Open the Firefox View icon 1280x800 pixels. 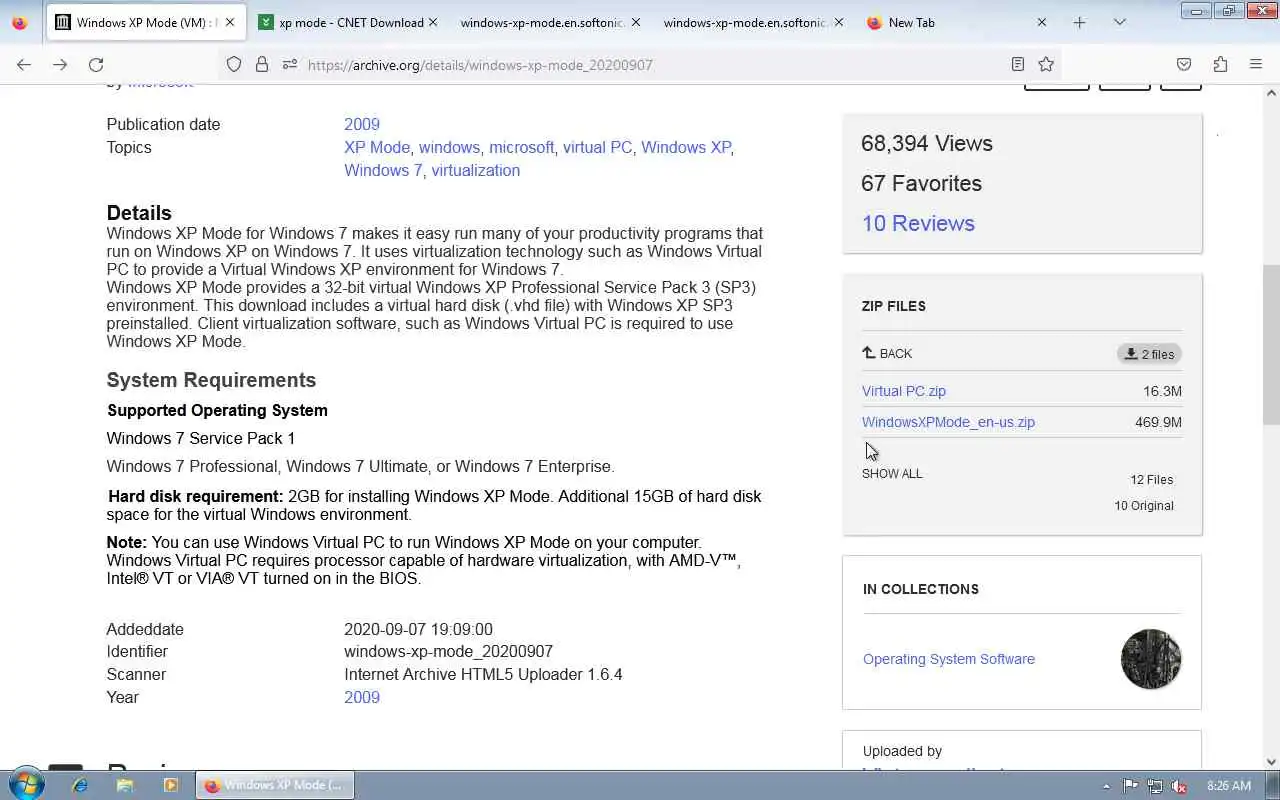tap(20, 22)
